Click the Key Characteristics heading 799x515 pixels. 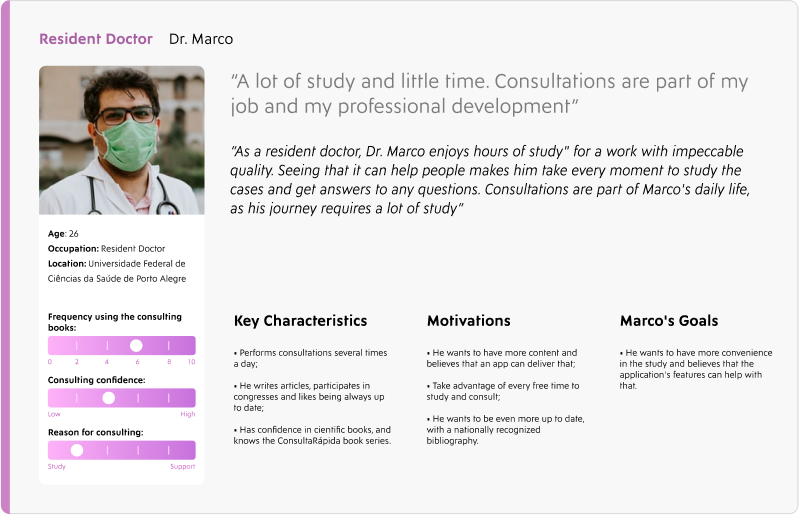300,321
